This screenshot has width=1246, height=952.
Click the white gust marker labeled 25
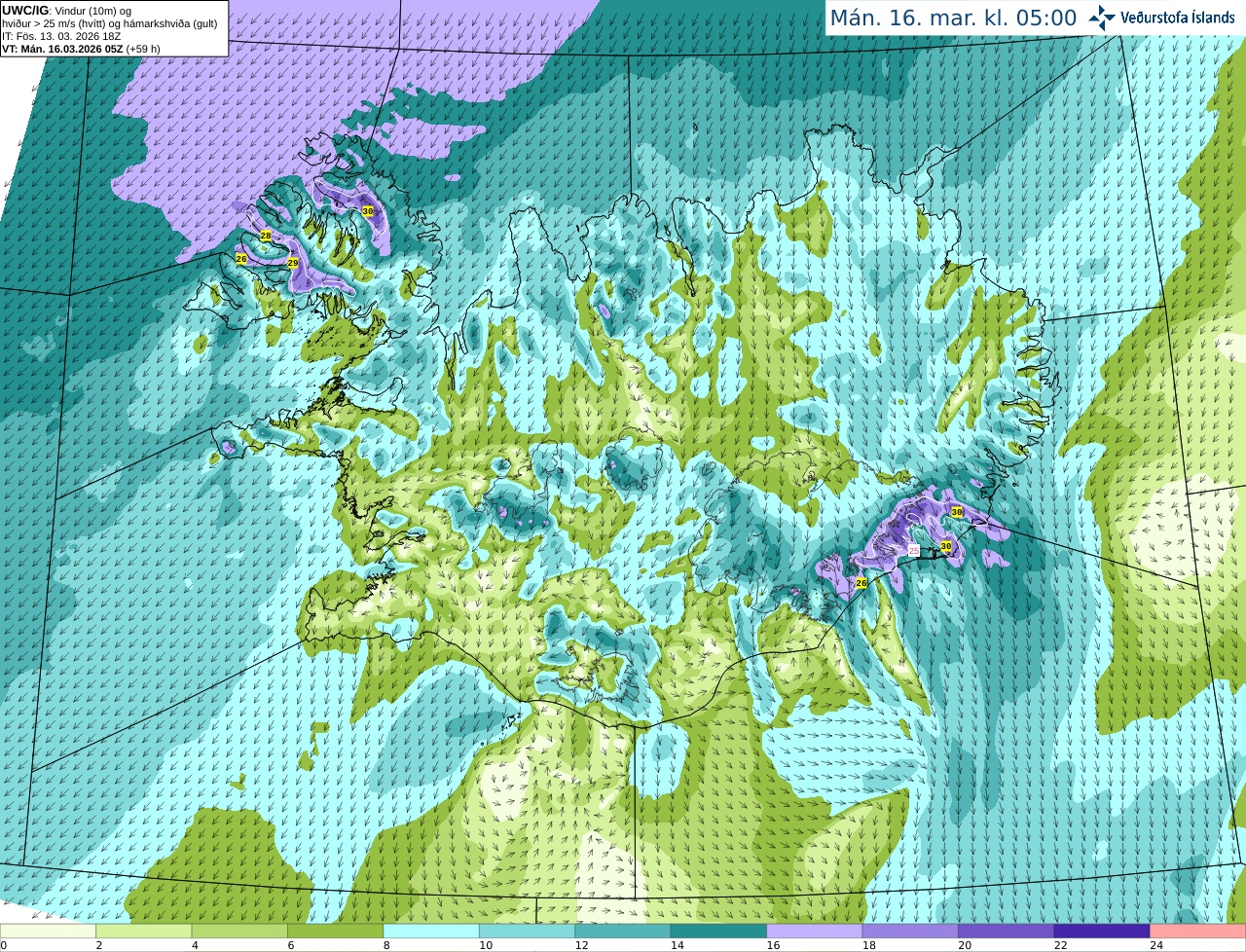pos(914,551)
